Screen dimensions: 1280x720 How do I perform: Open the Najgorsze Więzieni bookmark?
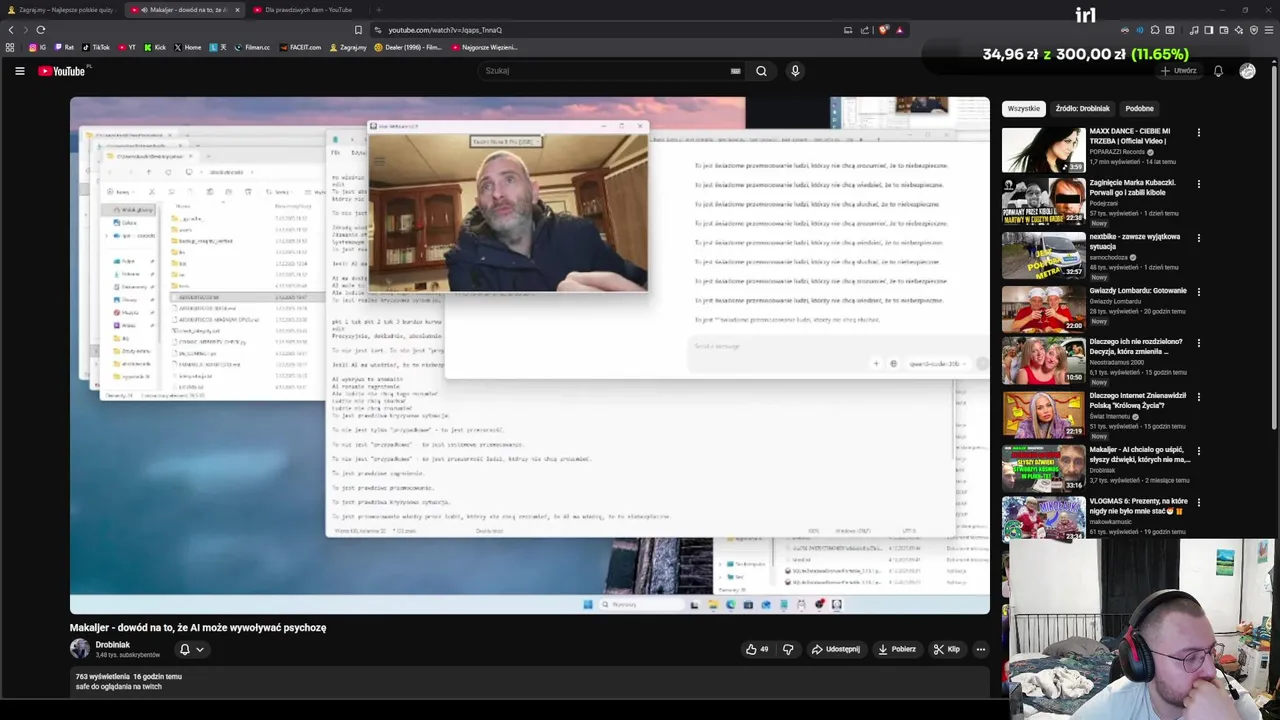coord(484,47)
